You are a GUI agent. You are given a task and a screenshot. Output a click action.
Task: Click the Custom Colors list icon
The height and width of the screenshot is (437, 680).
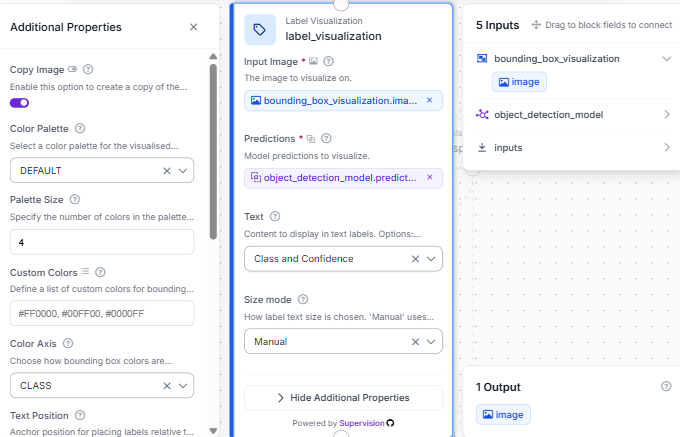(85, 271)
